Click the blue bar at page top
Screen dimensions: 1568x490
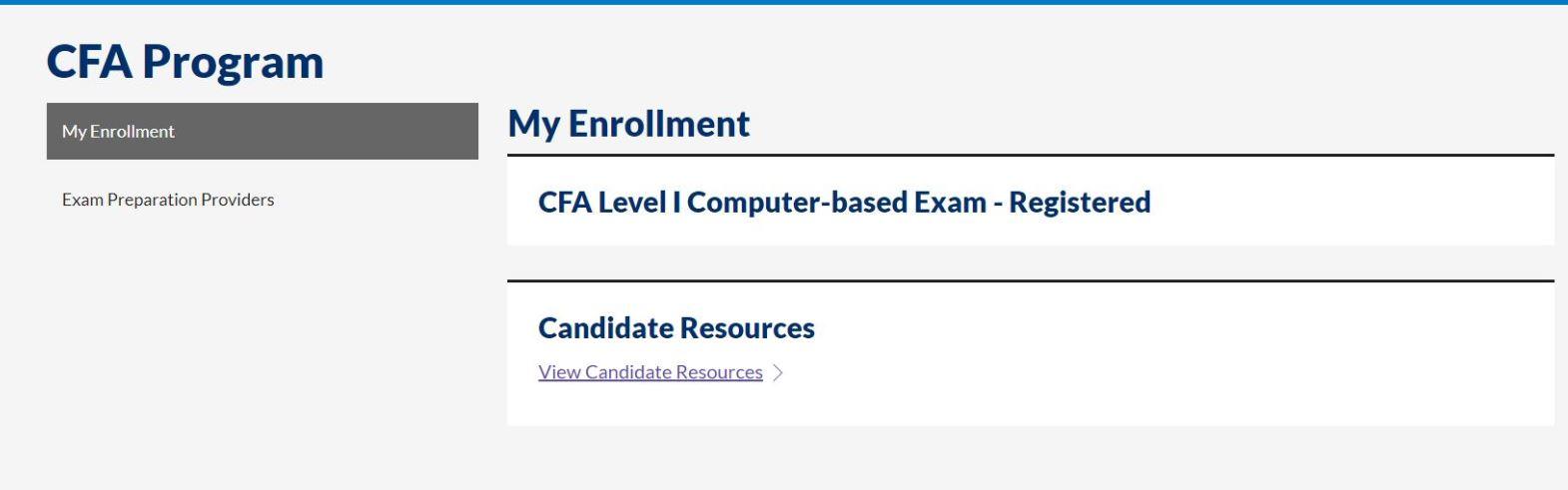tap(784, 2)
